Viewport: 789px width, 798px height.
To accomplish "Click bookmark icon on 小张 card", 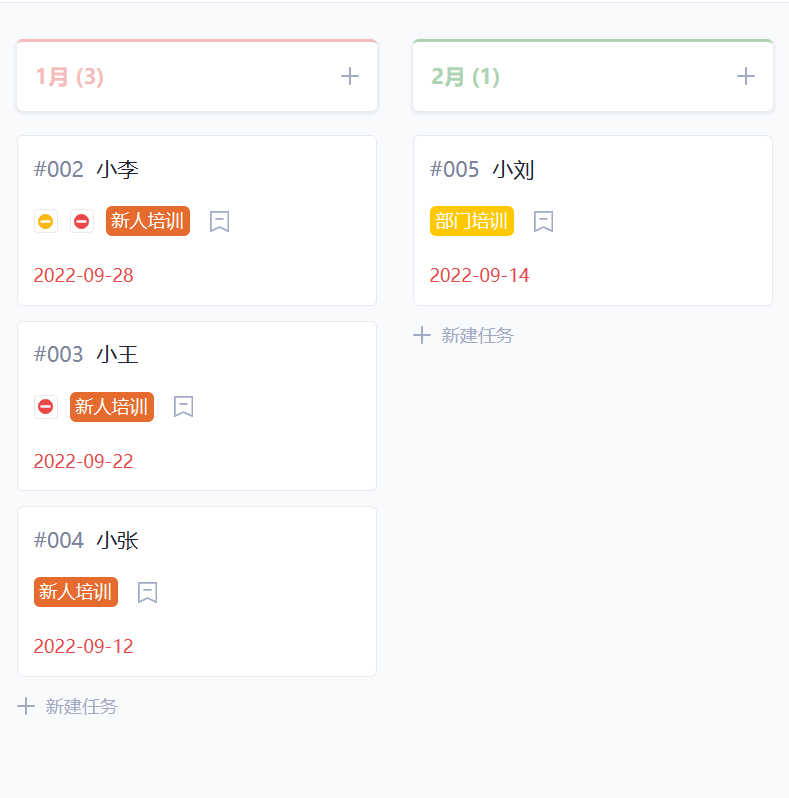I will (x=148, y=592).
